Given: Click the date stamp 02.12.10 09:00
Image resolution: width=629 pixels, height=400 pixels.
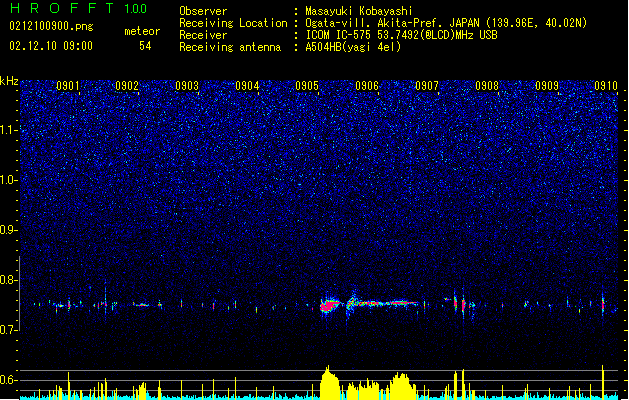Looking at the screenshot, I should click(51, 46).
